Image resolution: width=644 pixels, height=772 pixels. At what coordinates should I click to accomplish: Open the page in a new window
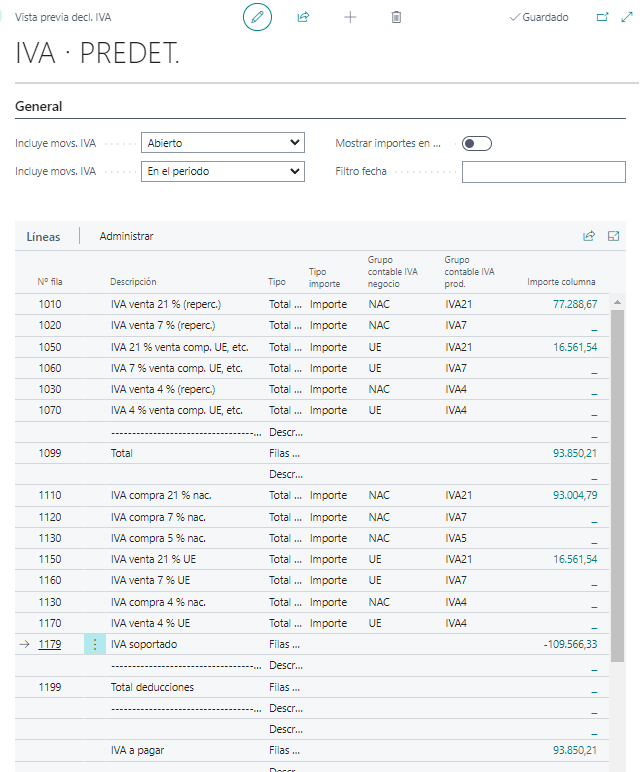[602, 17]
